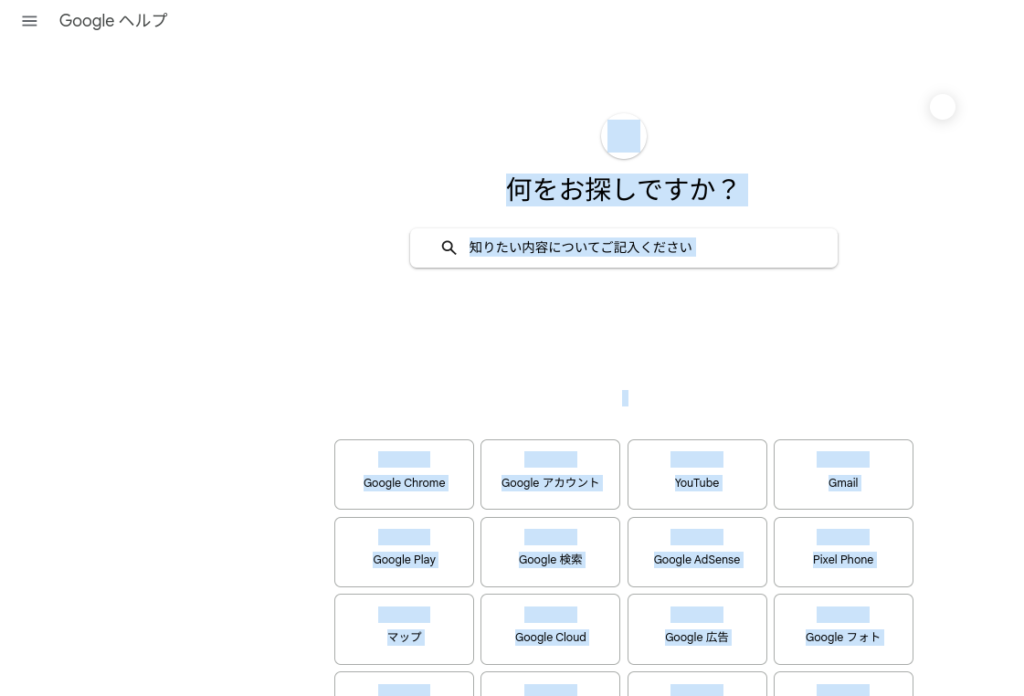Image resolution: width=1024 pixels, height=696 pixels.
Task: Select the Google 検索 help card
Action: tap(550, 552)
